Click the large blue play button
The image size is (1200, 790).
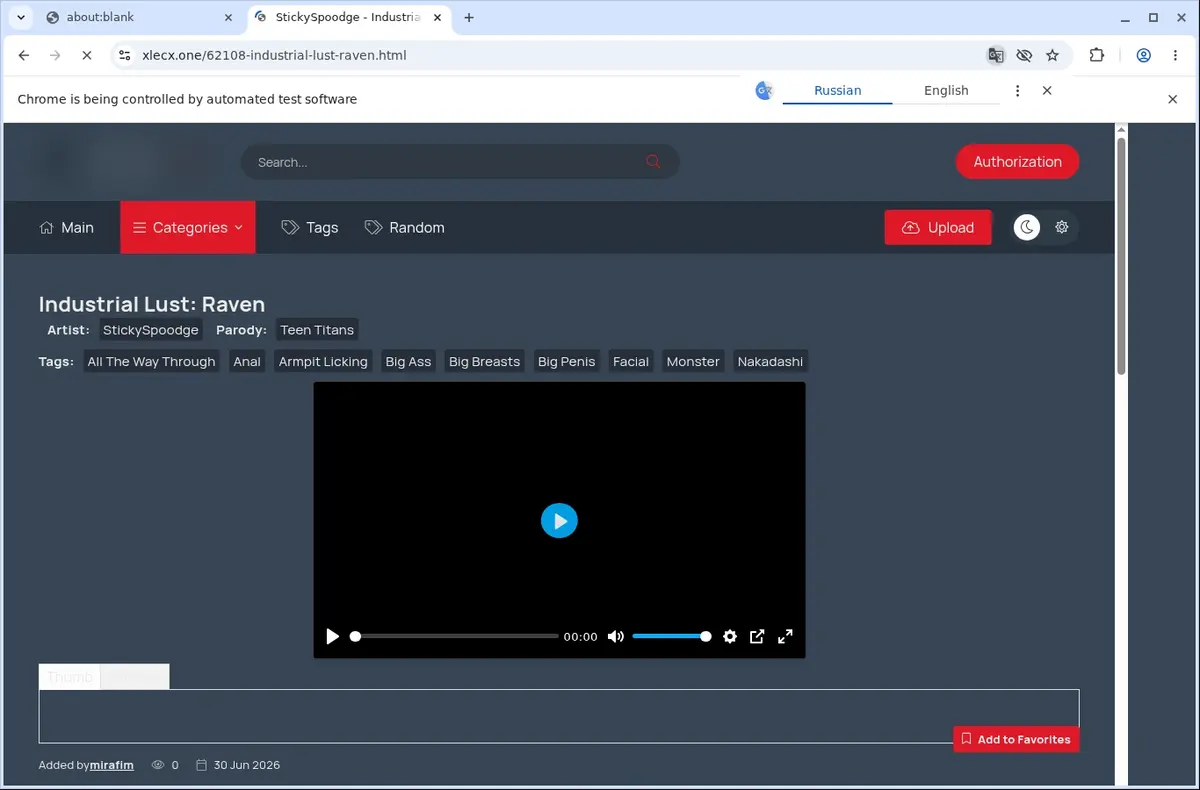point(559,521)
